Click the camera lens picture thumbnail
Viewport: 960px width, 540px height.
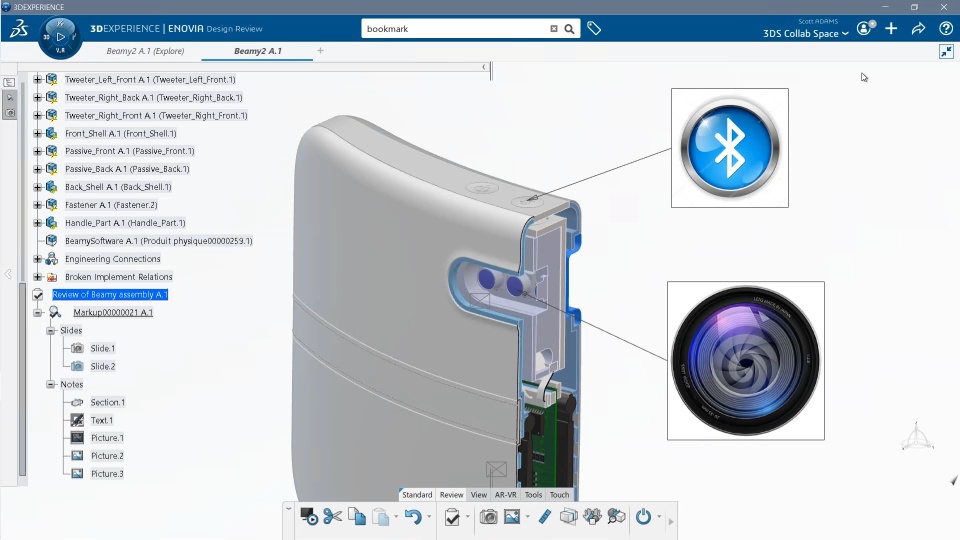(x=746, y=361)
